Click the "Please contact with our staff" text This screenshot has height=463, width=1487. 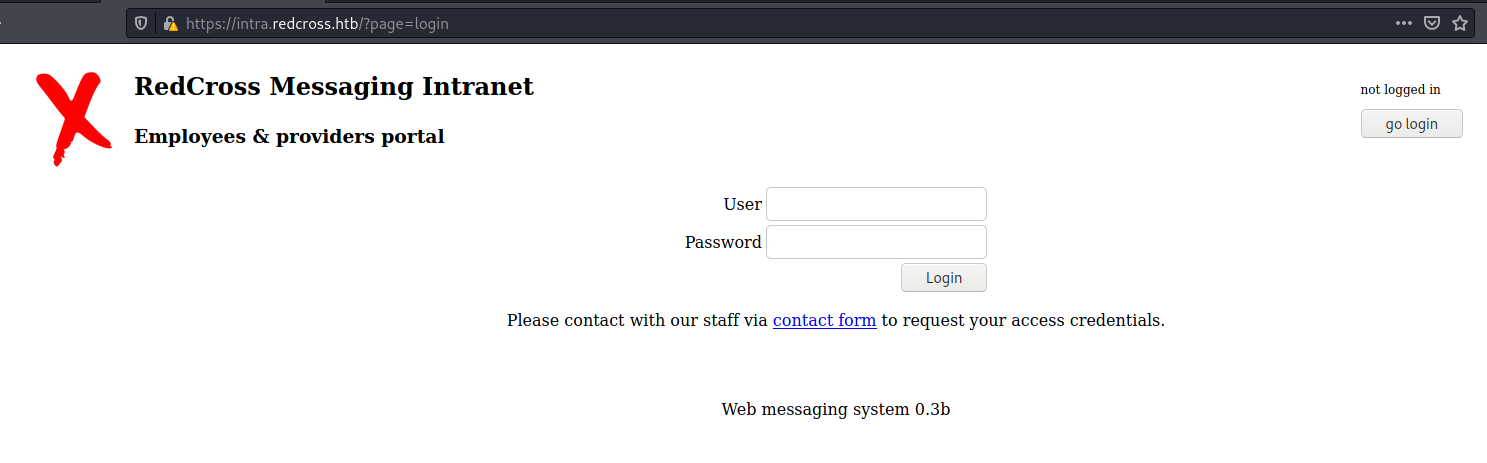623,321
